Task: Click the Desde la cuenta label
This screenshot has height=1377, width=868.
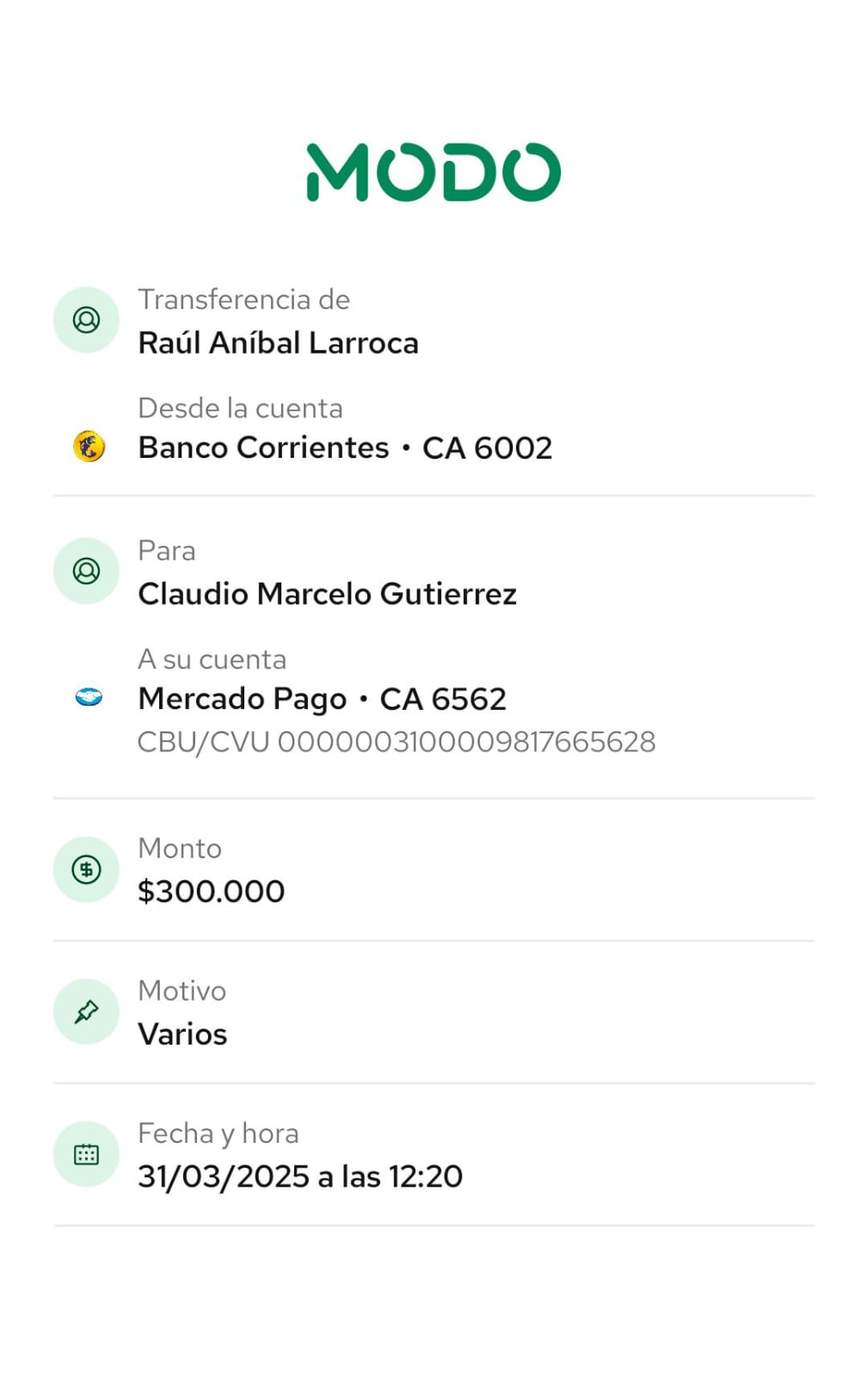Action: [240, 408]
